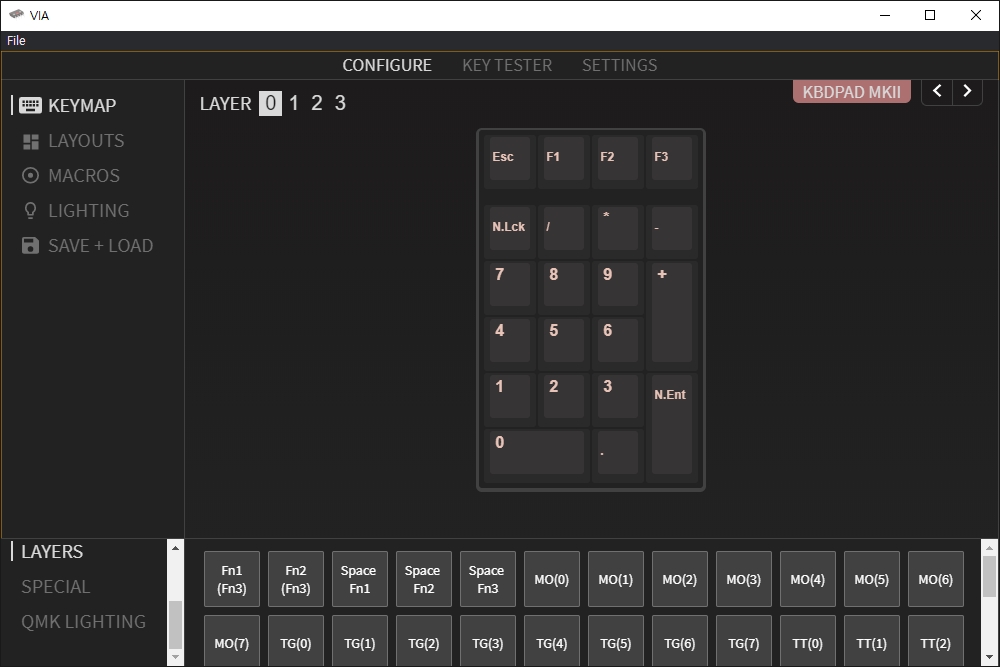Open the Special keycode category
1000x667 pixels.
pos(55,587)
